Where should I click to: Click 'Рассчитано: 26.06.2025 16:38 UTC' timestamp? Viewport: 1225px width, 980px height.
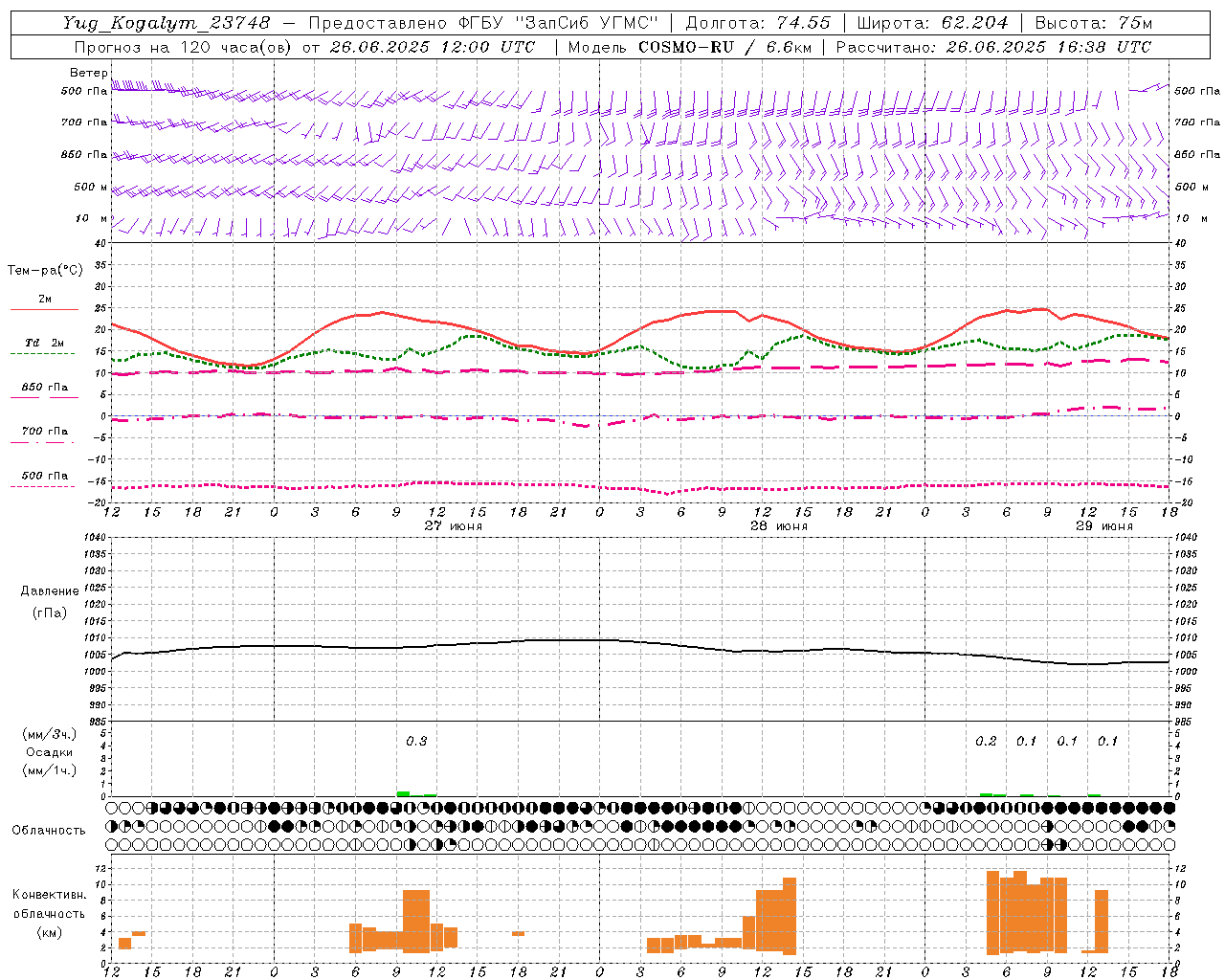pyautogui.click(x=993, y=47)
